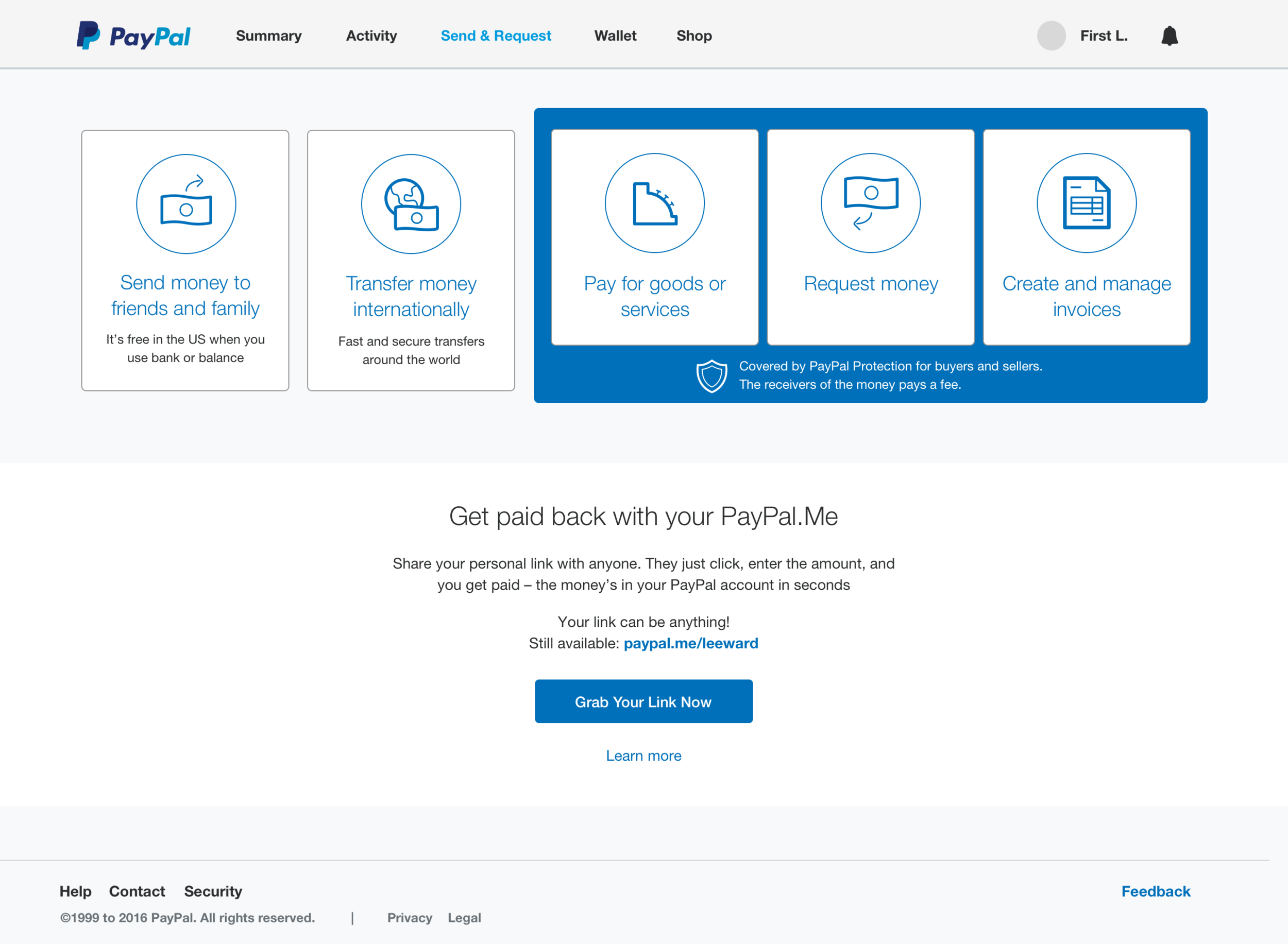
Task: Click the PayPal Protection shield icon
Action: tap(711, 375)
